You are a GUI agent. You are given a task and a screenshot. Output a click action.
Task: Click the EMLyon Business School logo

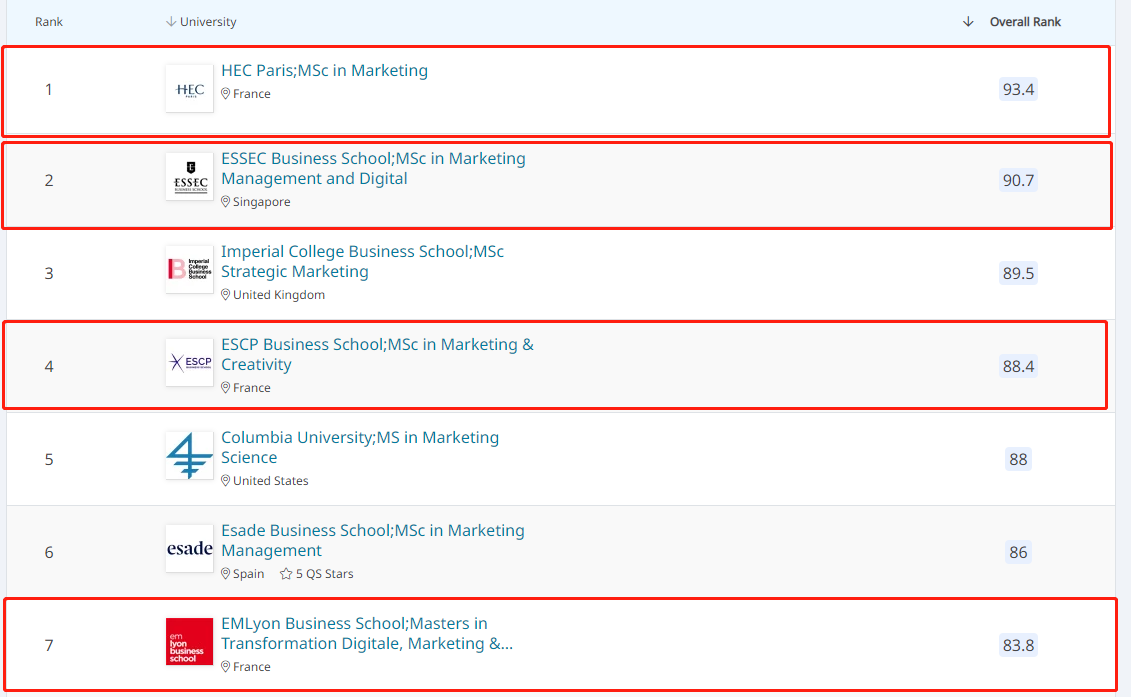[x=189, y=641]
